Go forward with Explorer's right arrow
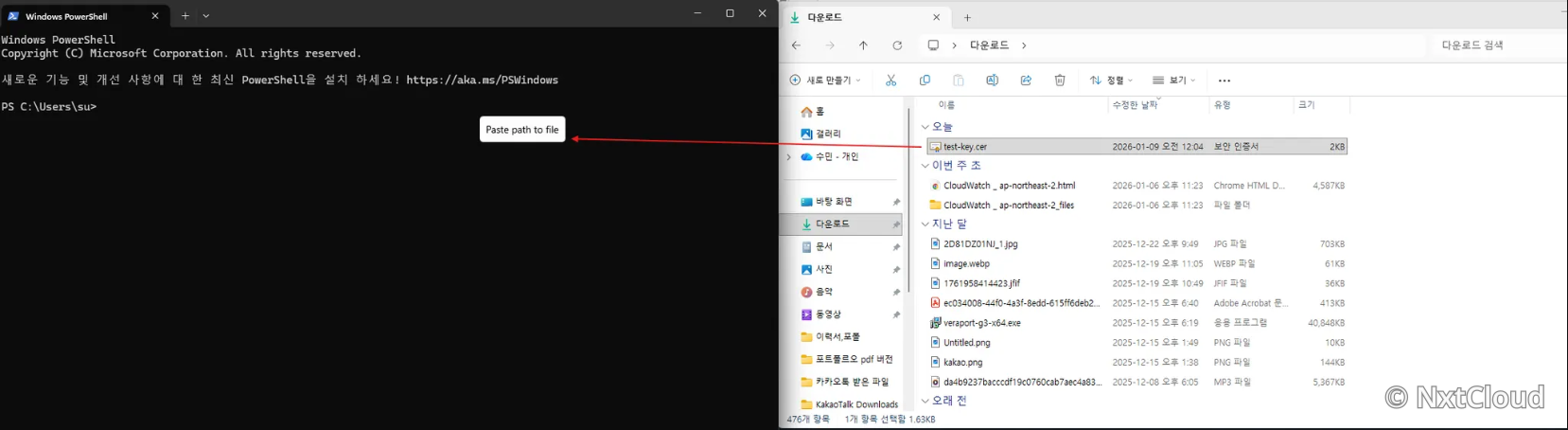The width and height of the screenshot is (1568, 430). (x=830, y=45)
